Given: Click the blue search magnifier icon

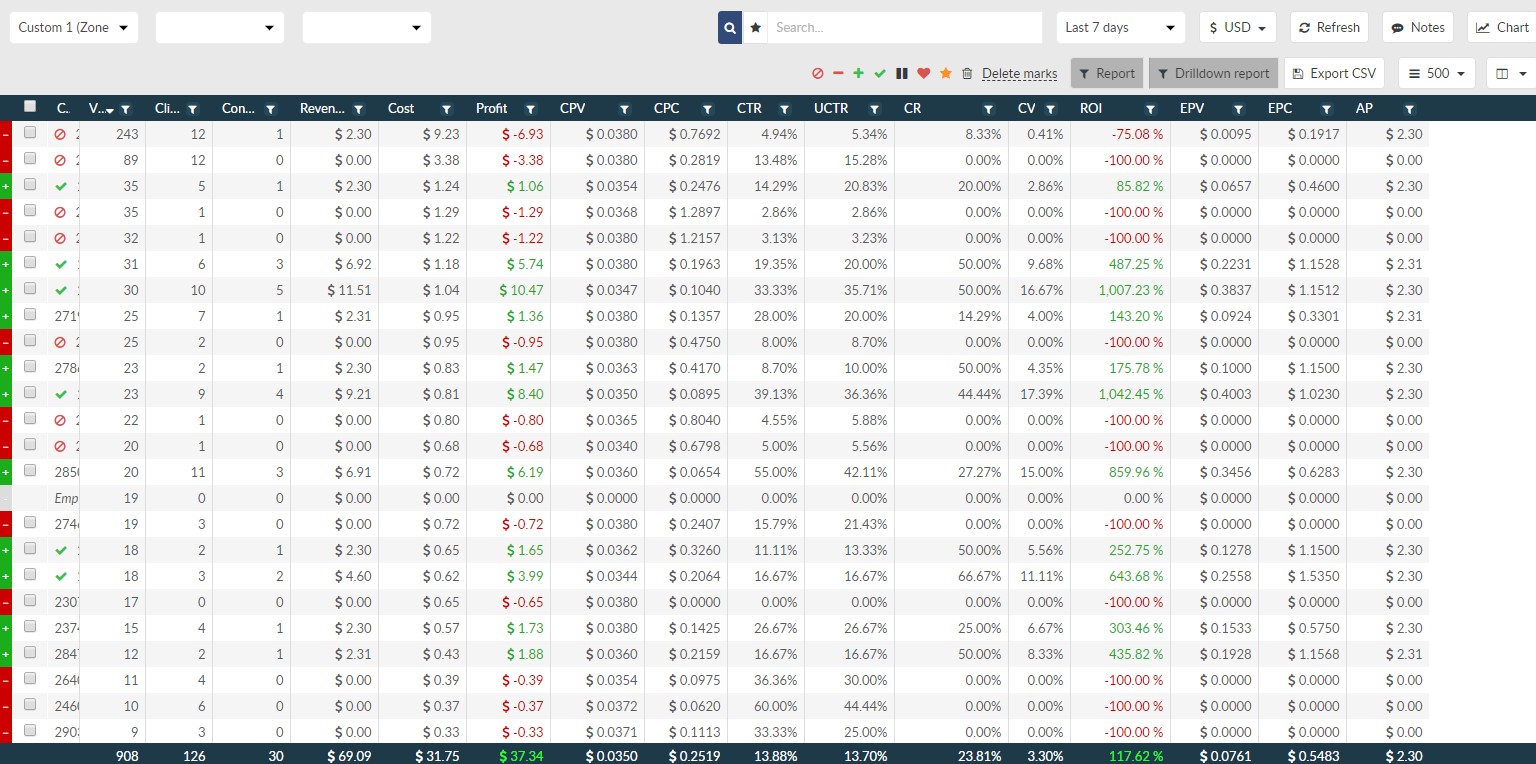Looking at the screenshot, I should point(730,28).
